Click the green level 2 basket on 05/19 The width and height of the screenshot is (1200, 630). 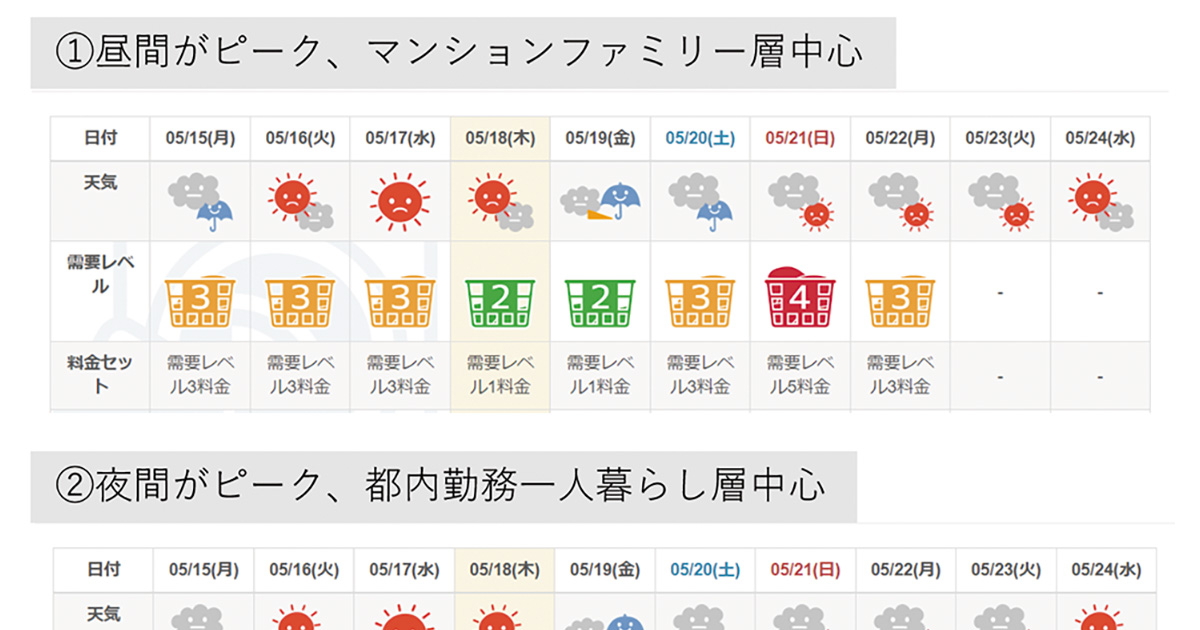(600, 302)
